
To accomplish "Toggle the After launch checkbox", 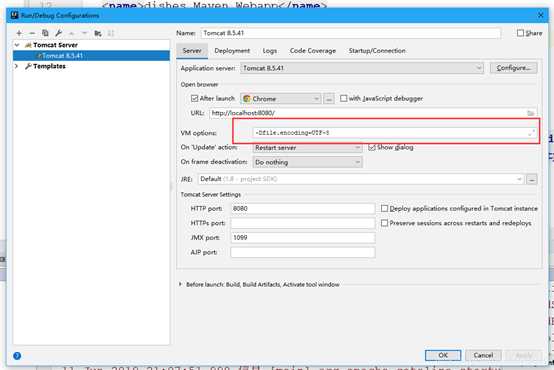I will click(194, 98).
